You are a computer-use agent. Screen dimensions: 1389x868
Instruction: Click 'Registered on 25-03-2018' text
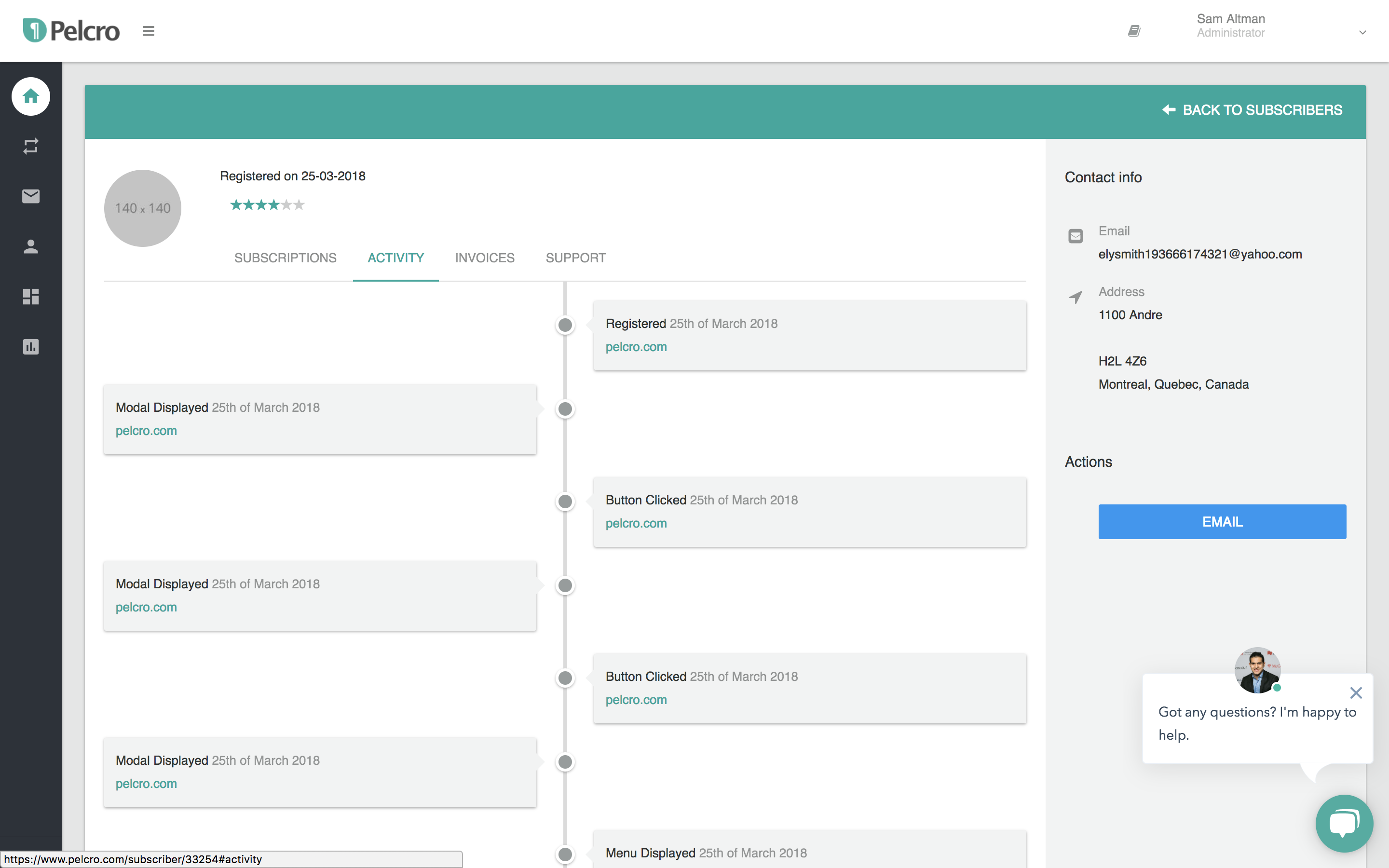[x=293, y=176]
